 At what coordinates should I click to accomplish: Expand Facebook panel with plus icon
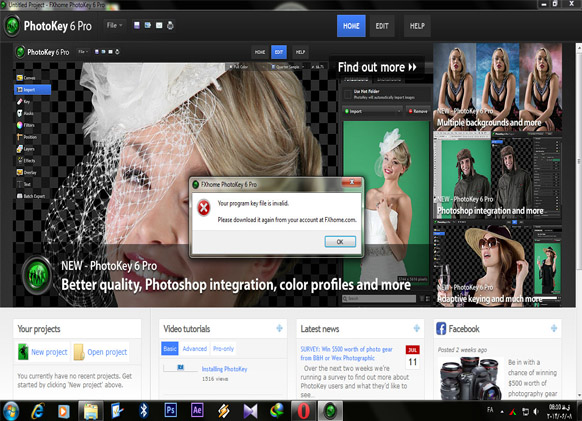click(x=554, y=328)
